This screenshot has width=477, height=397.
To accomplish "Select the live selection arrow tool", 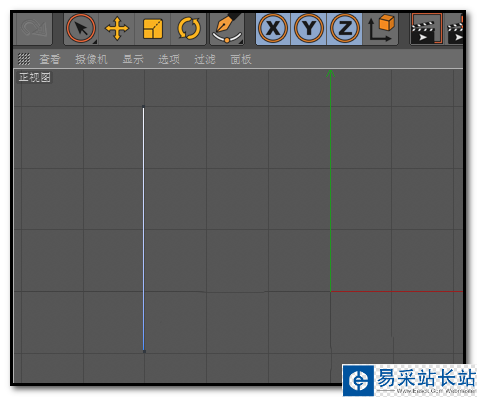I will click(81, 29).
